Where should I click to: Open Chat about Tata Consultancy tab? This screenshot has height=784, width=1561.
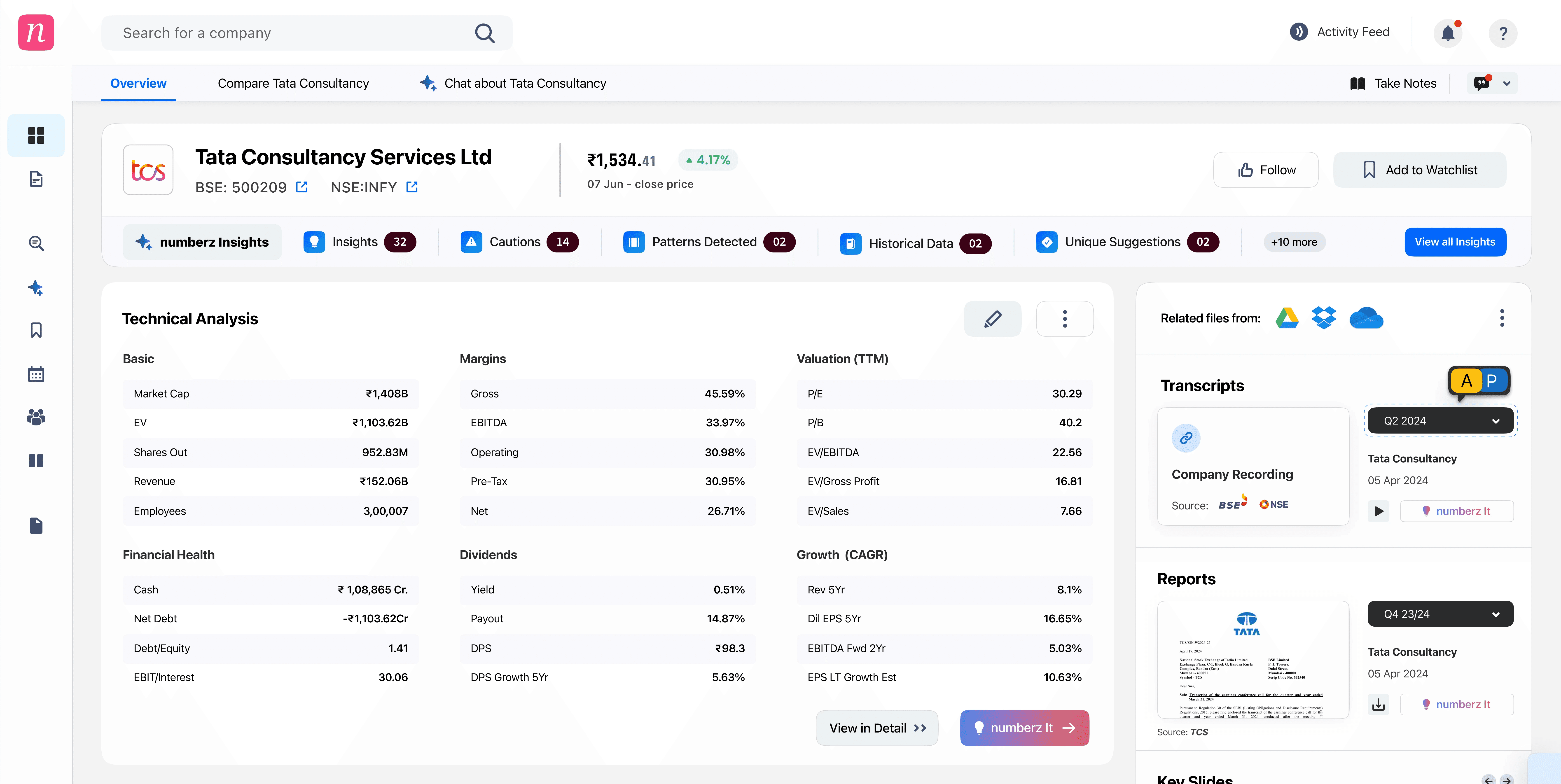513,83
